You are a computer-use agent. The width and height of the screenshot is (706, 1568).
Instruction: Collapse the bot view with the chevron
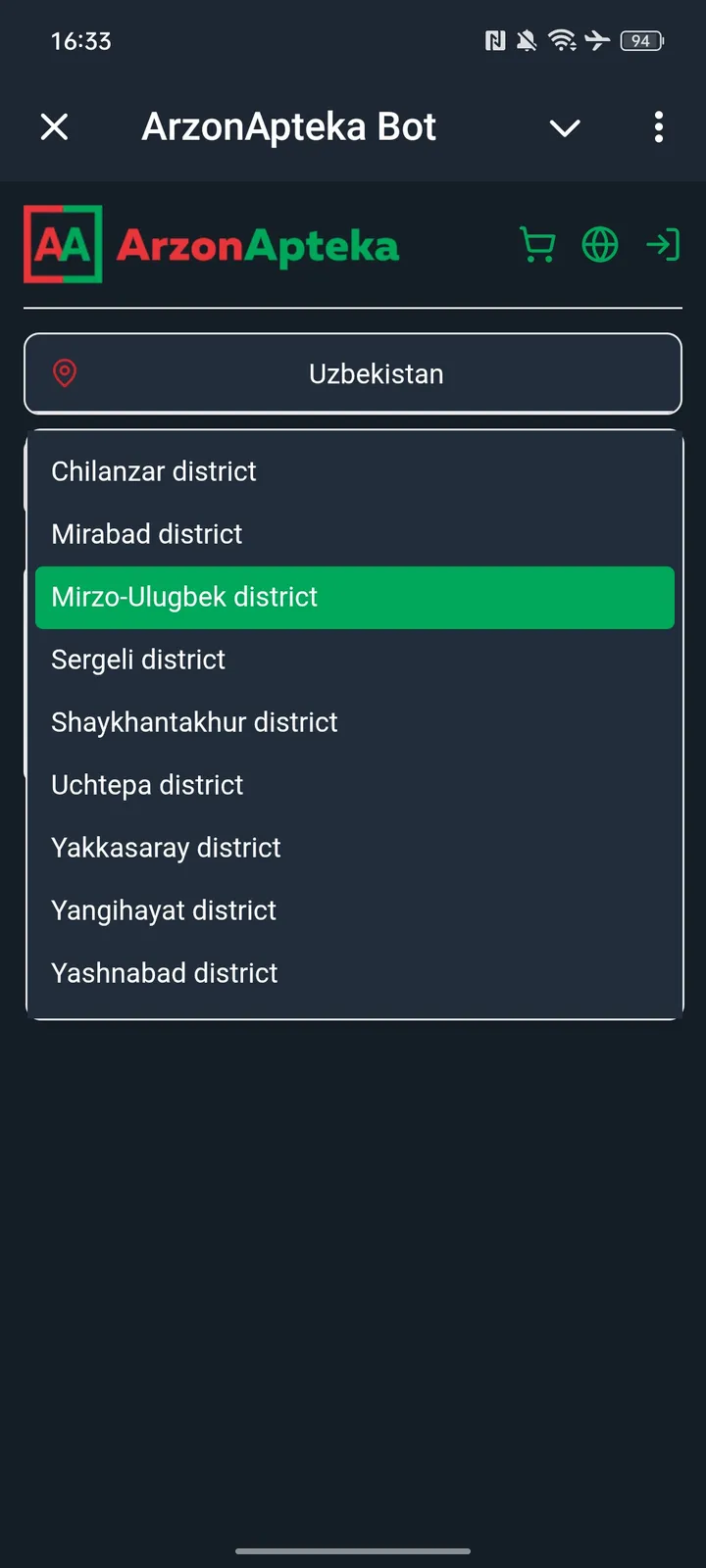point(565,127)
